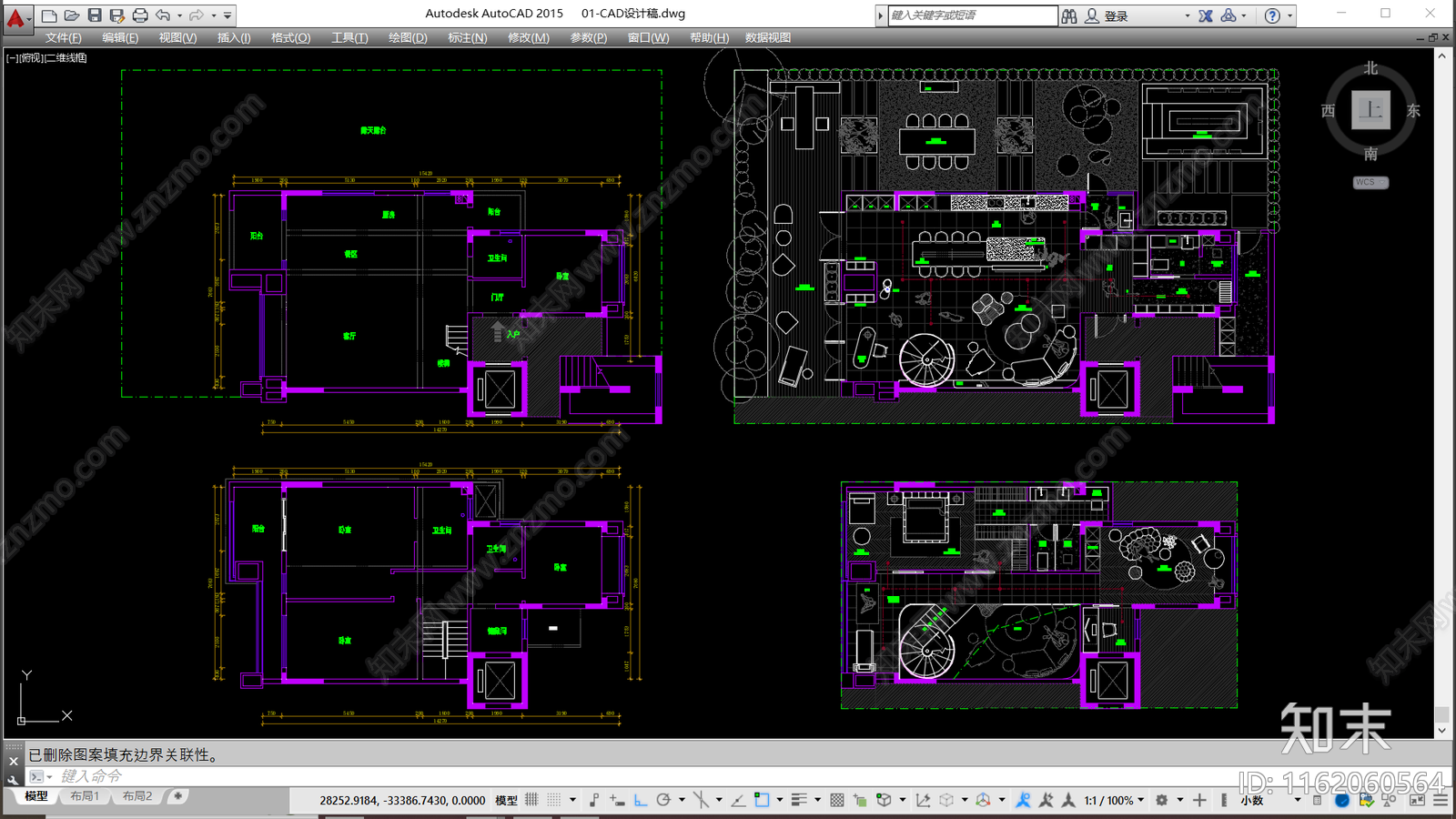Open the 修改(M) menu

528,37
